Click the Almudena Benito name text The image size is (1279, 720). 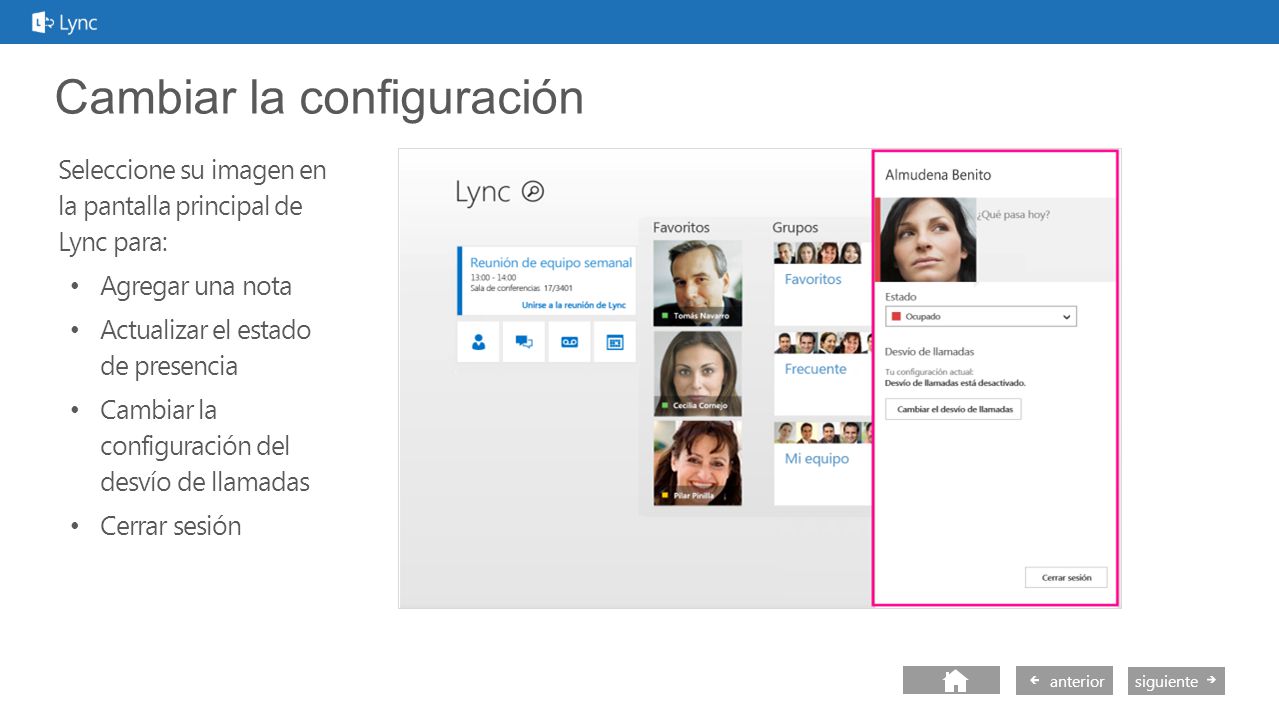point(938,175)
